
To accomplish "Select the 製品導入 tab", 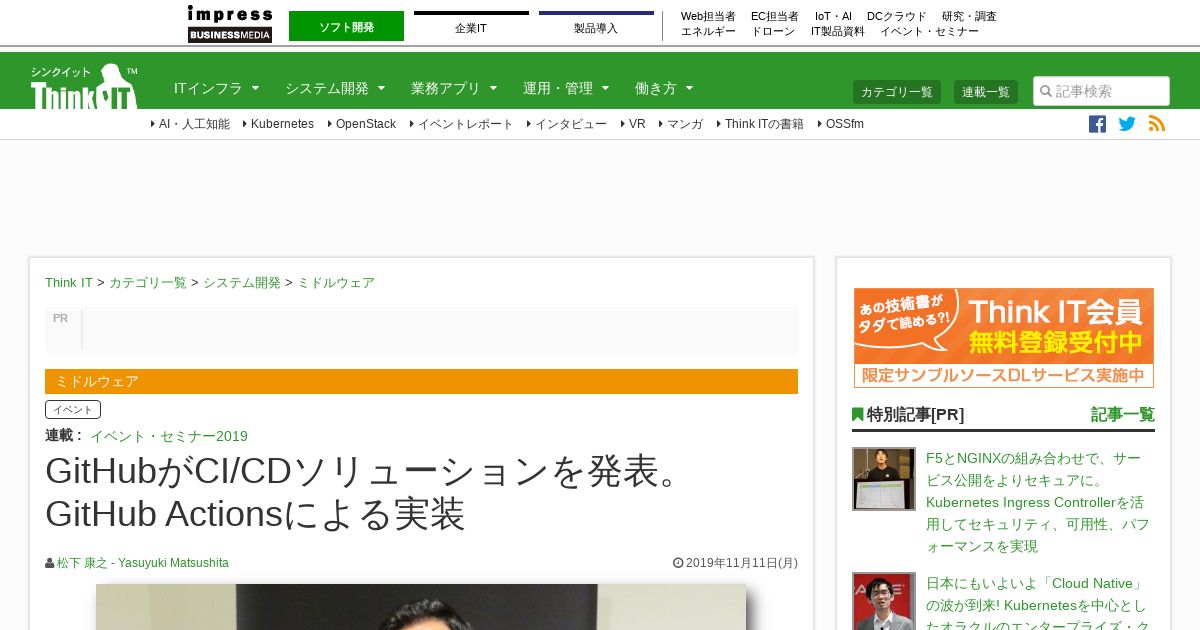I will 596,27.
